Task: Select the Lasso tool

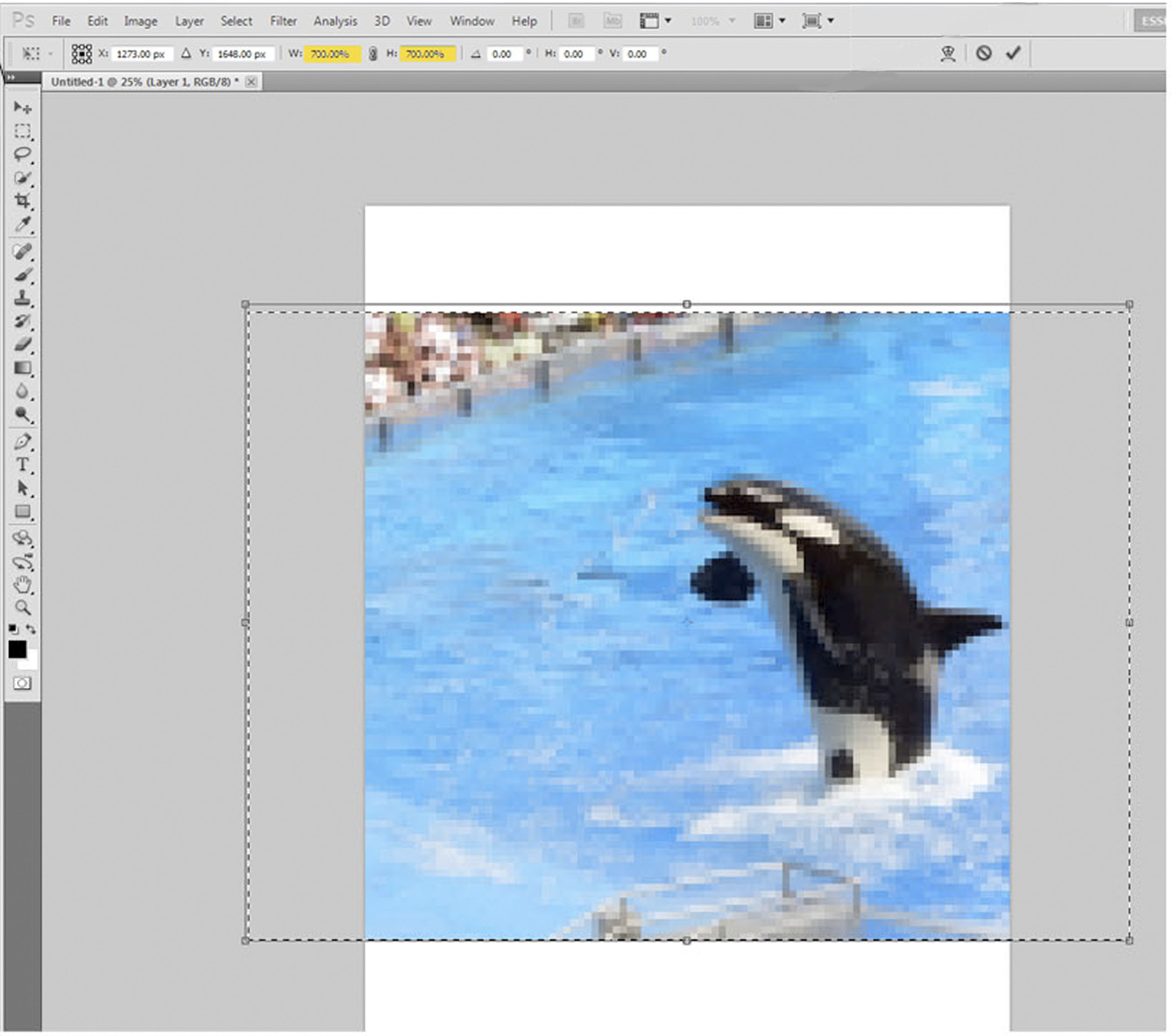Action: coord(22,154)
